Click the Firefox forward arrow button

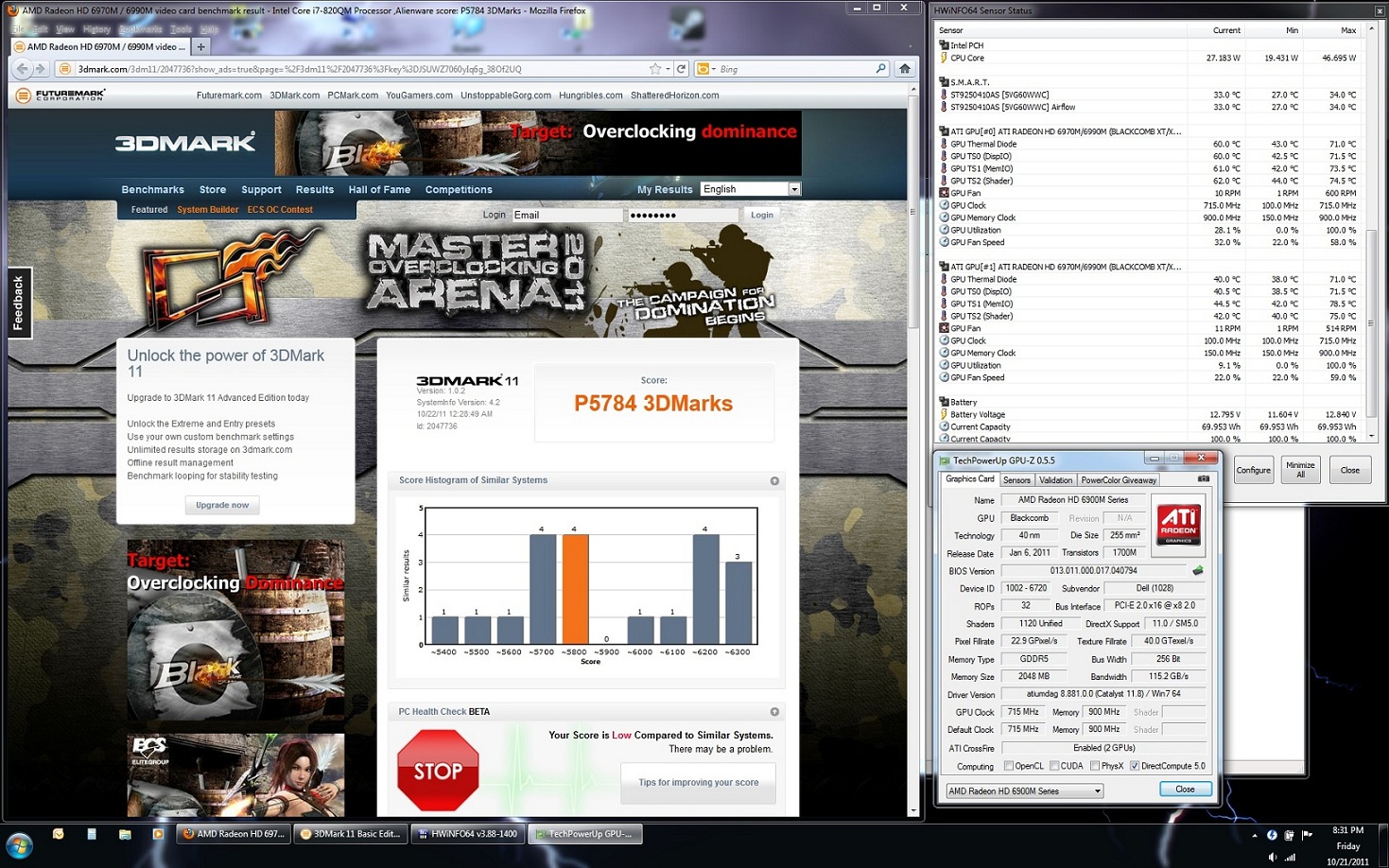[x=40, y=68]
